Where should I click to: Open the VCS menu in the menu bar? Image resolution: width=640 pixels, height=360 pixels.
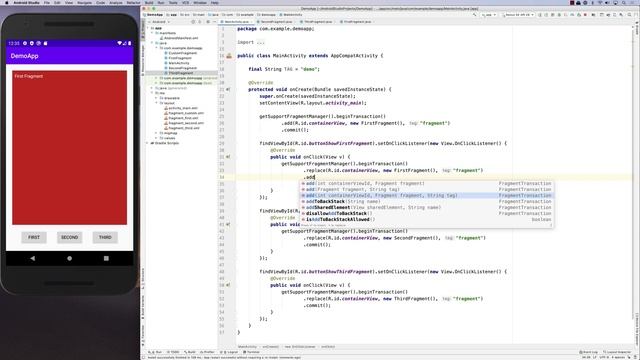[x=185, y=2]
